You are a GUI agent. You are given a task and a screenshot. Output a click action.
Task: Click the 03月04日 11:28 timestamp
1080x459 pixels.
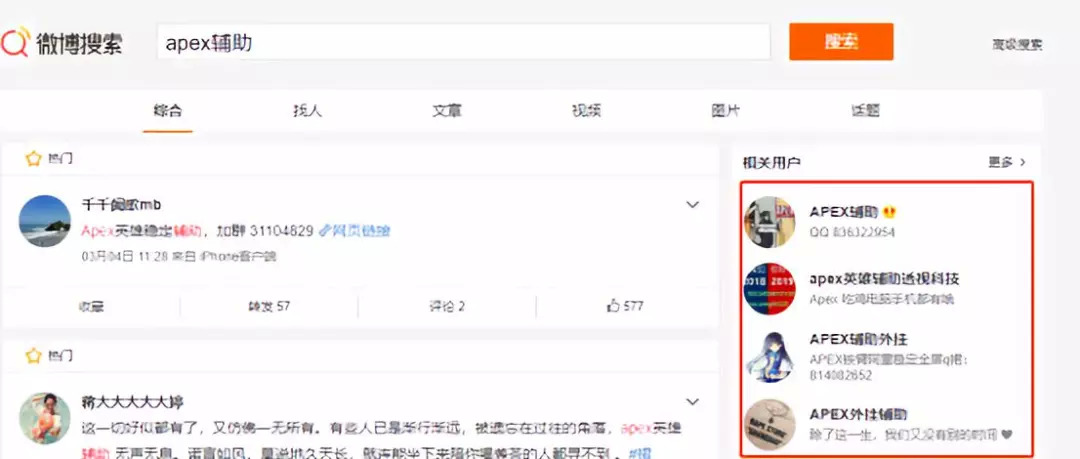125,256
